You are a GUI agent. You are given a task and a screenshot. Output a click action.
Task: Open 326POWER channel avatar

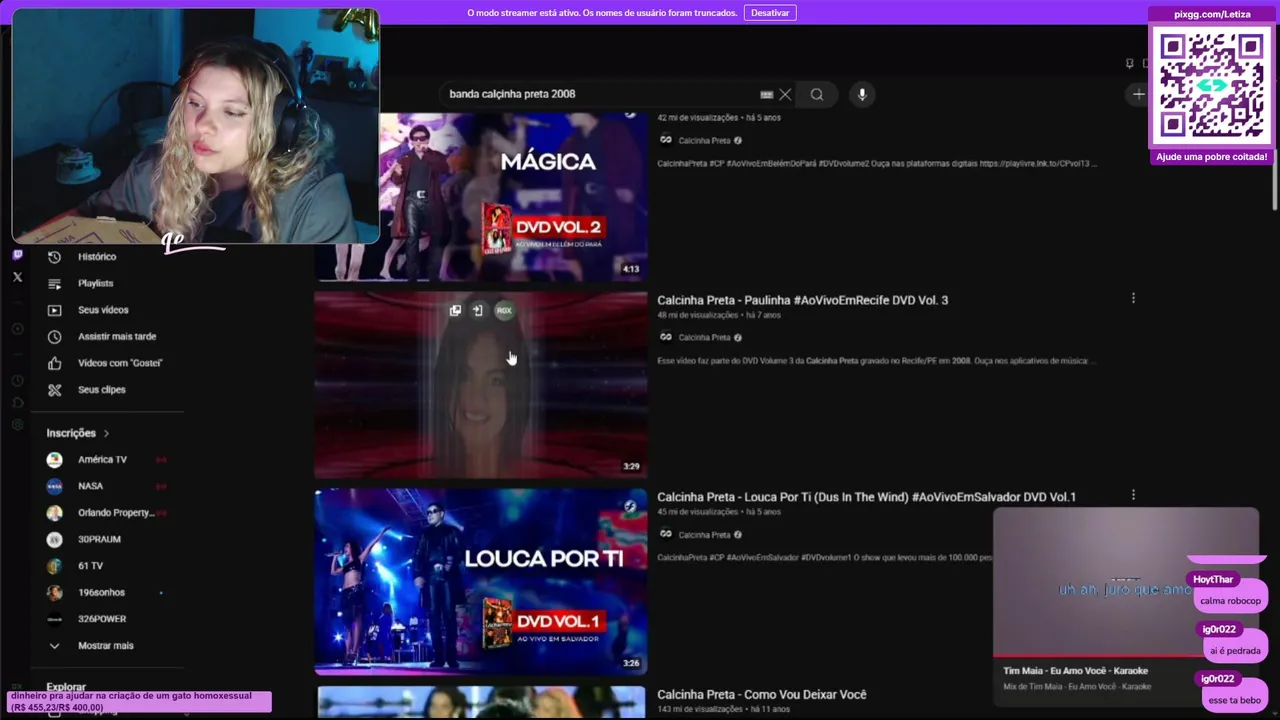(x=55, y=619)
